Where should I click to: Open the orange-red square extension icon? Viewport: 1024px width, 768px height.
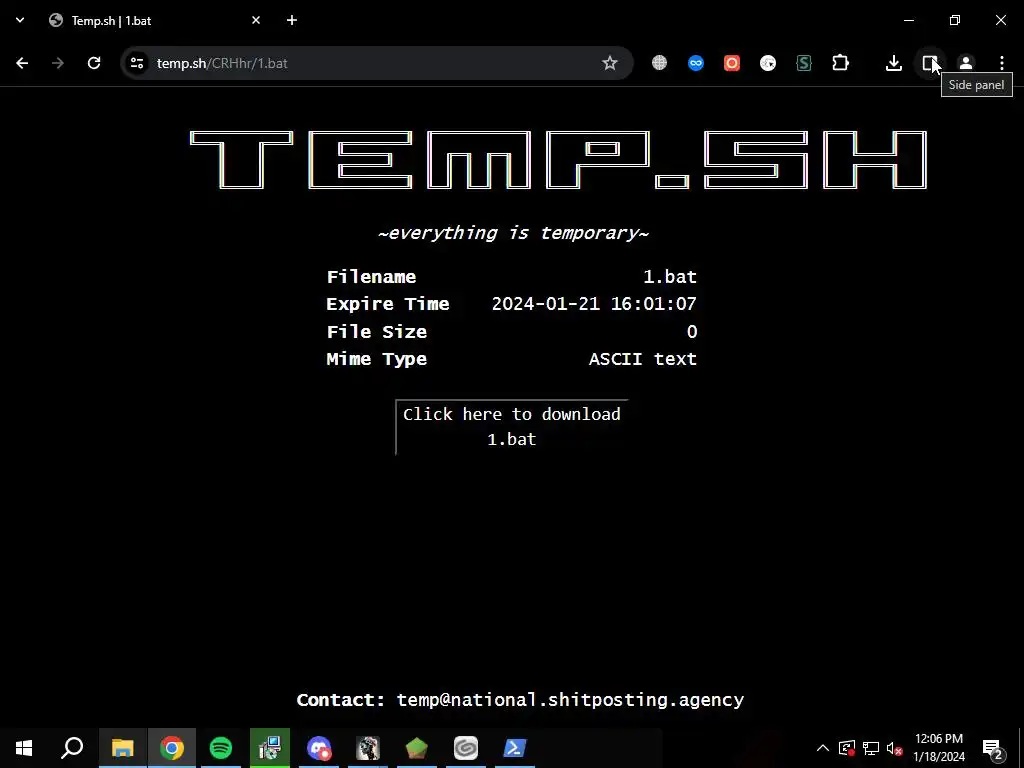click(732, 63)
